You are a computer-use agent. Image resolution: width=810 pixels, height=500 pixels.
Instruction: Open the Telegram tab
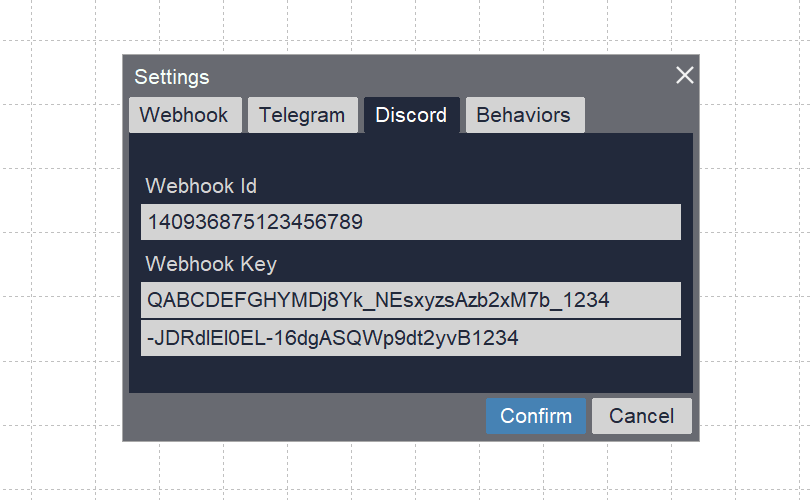tap(302, 115)
